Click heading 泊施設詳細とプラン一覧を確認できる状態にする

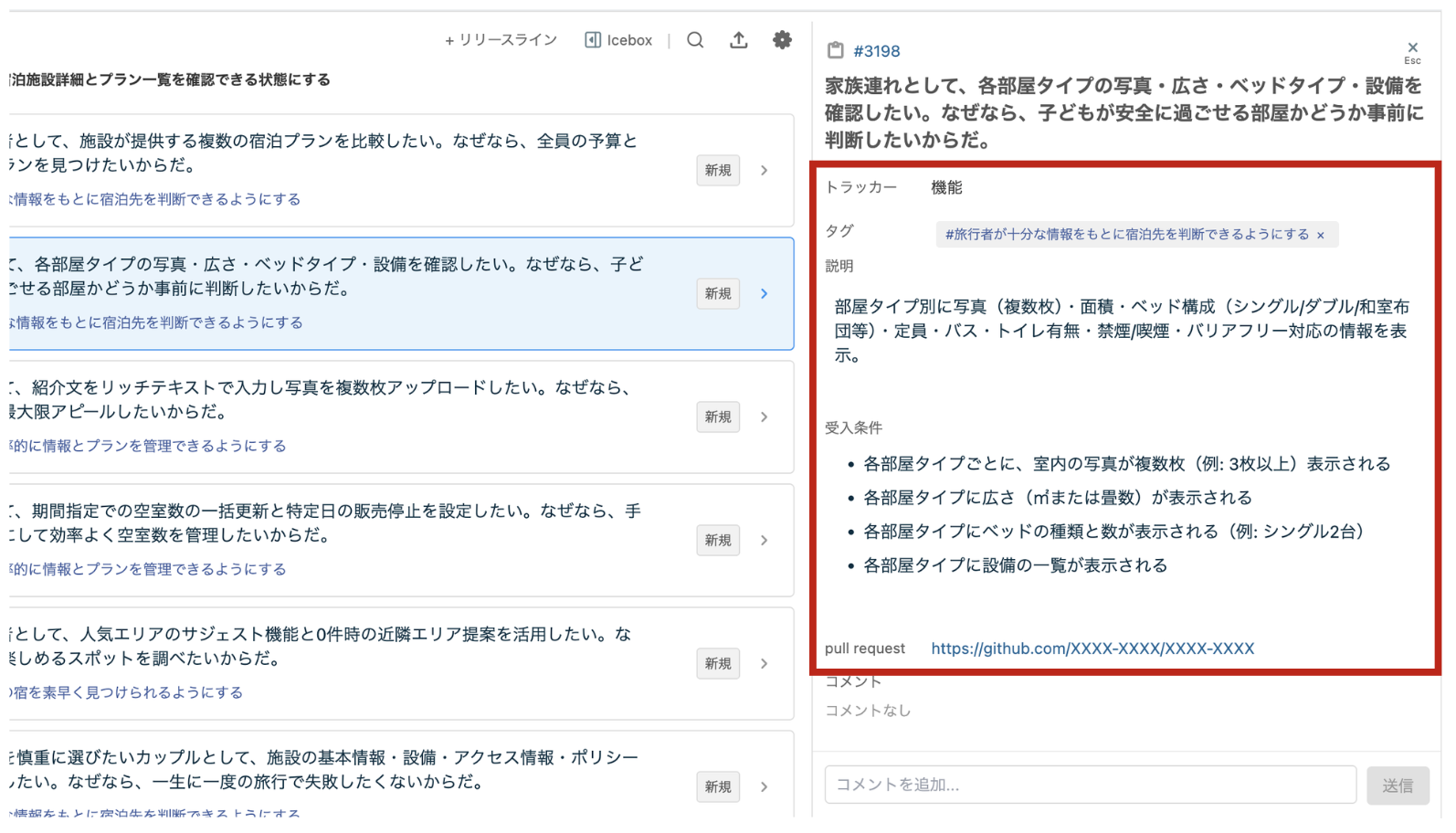coord(170,79)
